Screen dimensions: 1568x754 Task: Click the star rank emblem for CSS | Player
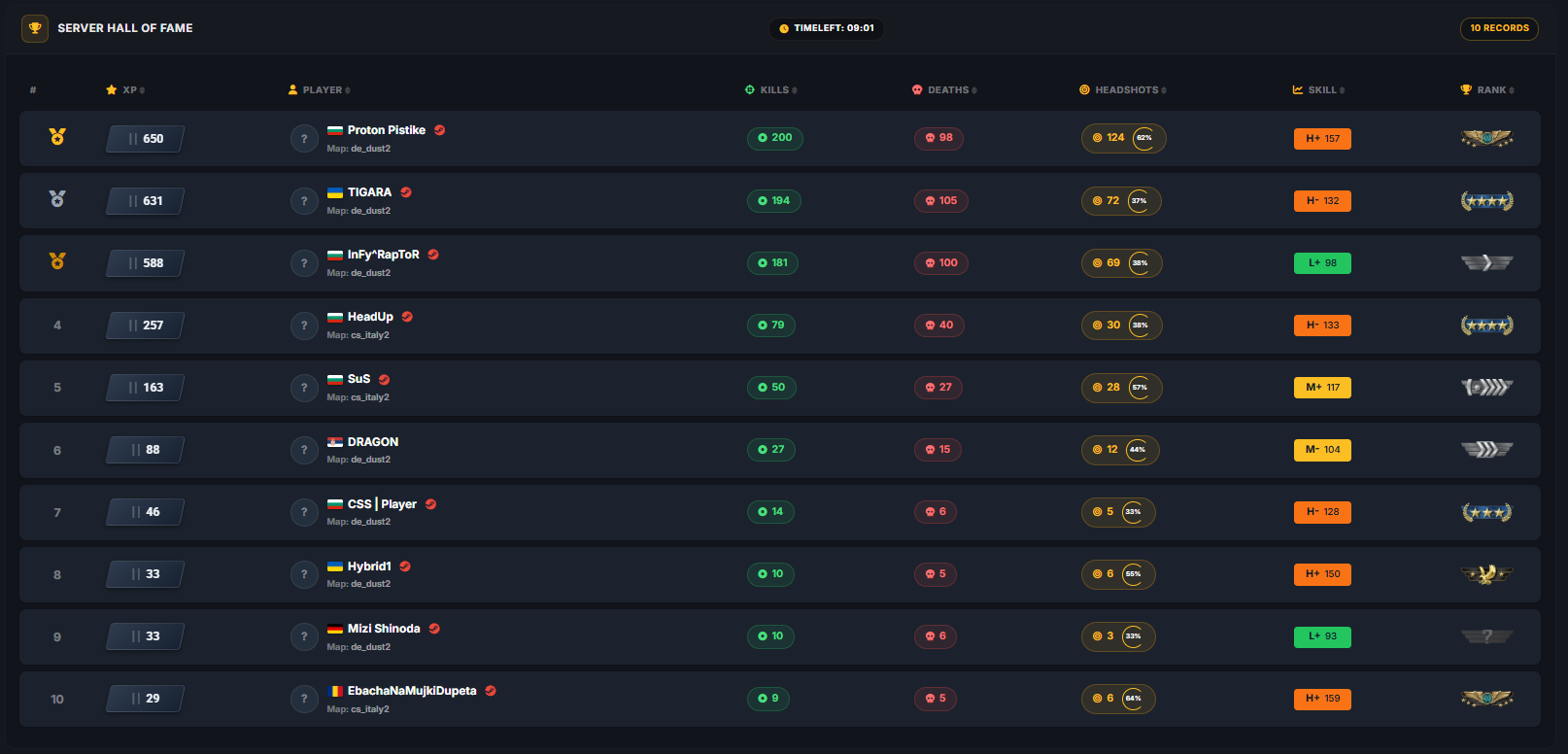click(1486, 512)
